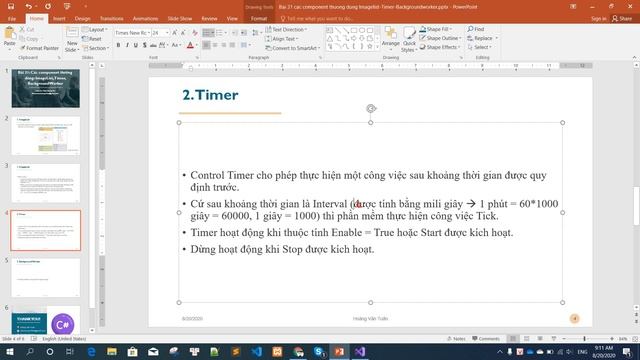This screenshot has width=640, height=360.
Task: Increase the font size
Action: tap(175, 33)
